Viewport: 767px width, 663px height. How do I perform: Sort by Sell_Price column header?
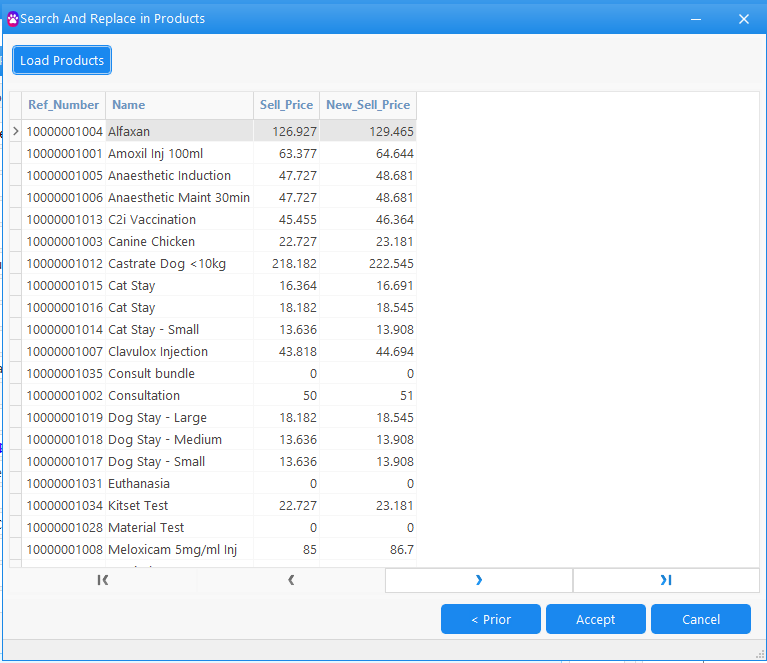tap(286, 105)
